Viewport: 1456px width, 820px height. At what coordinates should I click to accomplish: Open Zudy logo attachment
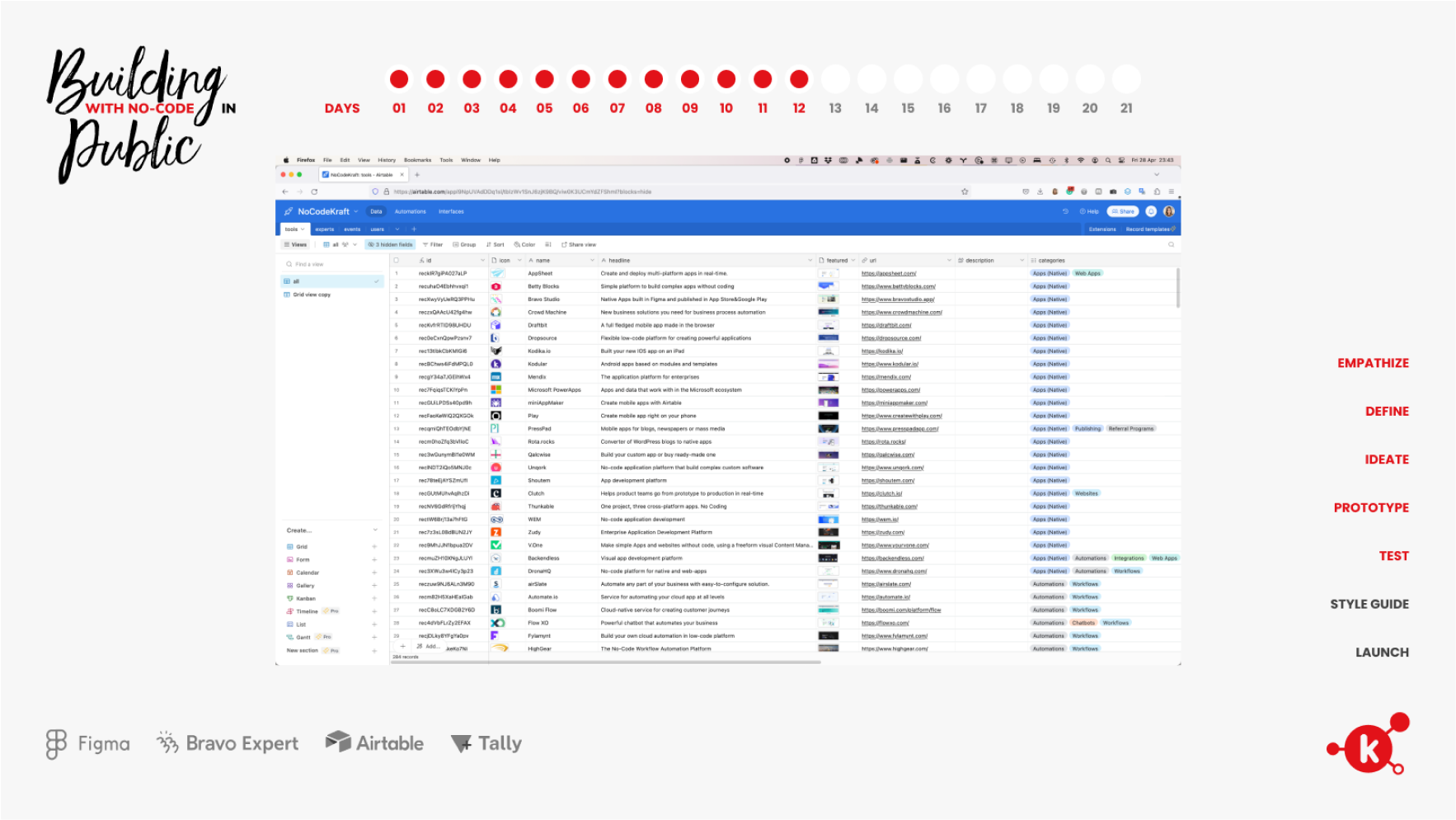[496, 532]
